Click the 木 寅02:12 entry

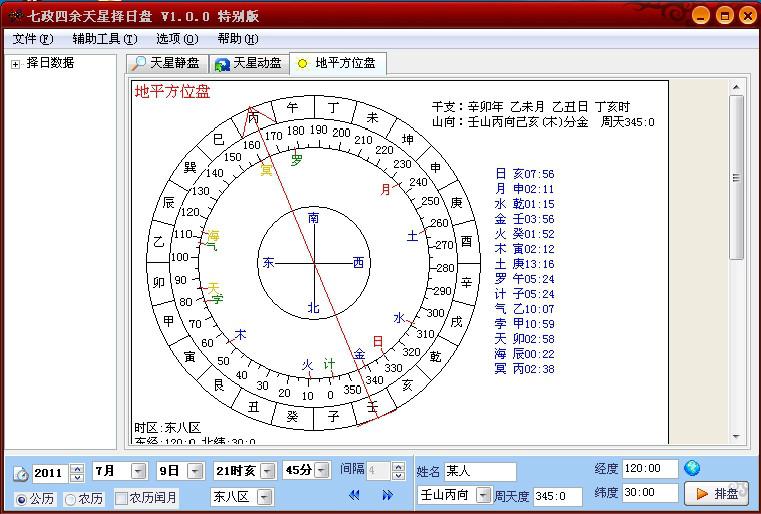[x=524, y=249]
